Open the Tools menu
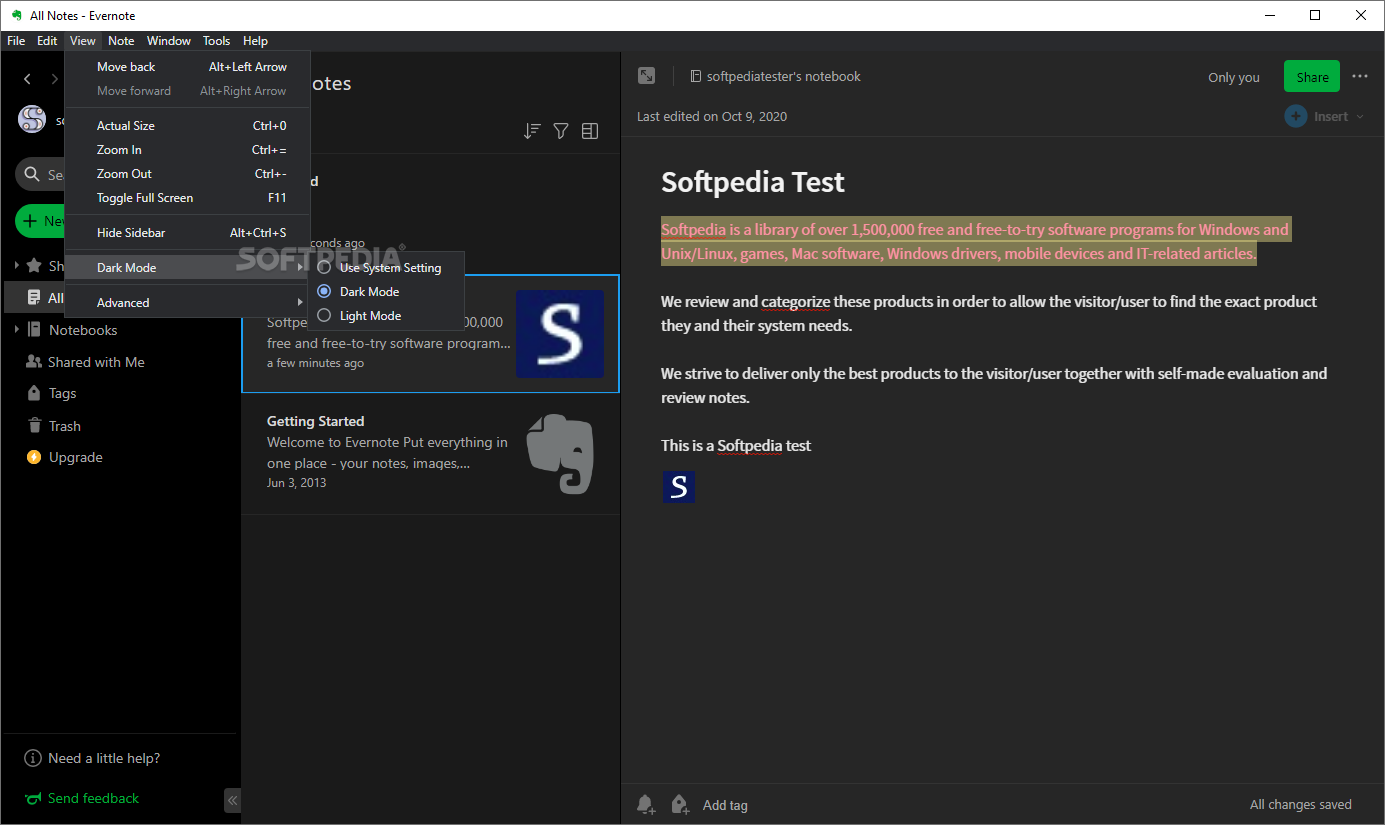This screenshot has height=825, width=1385. click(216, 41)
